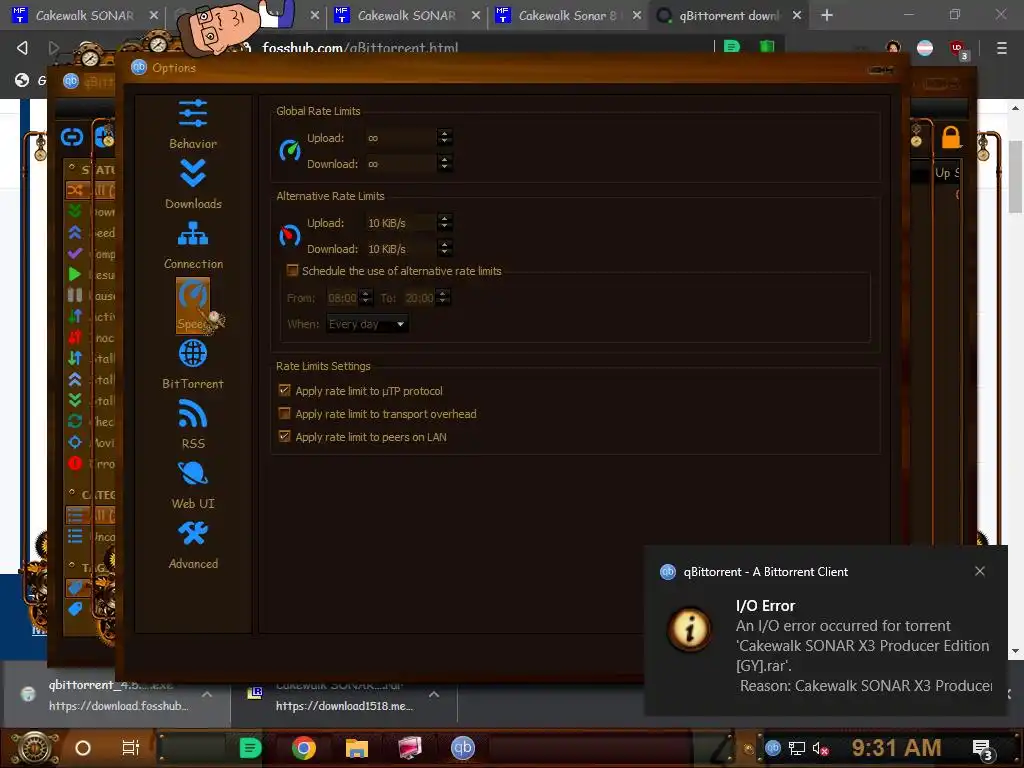Open the Start menu steampunk button
This screenshot has height=768, width=1024.
35,748
